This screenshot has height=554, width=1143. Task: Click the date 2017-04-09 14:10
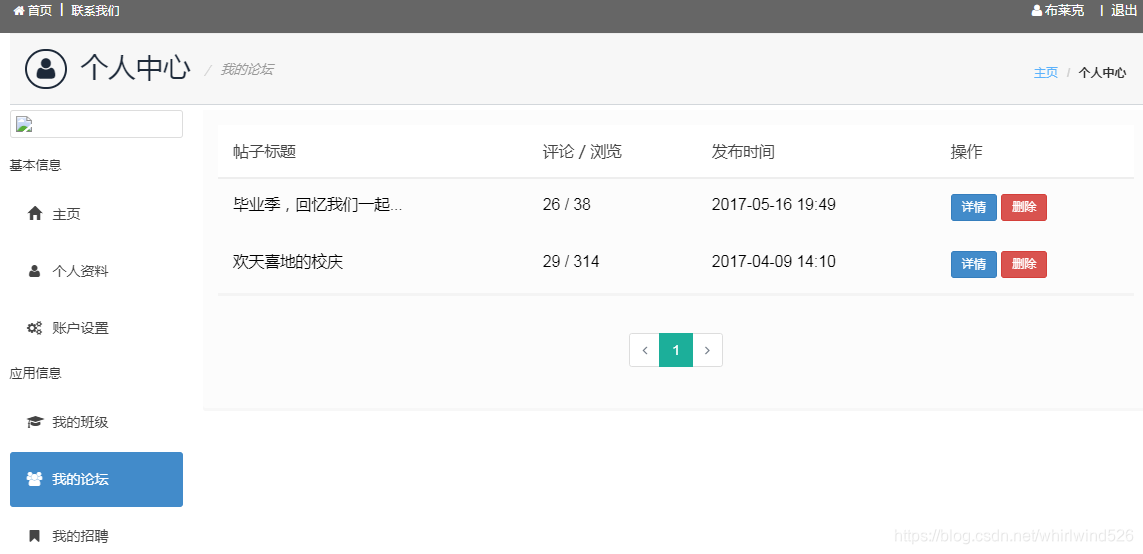tap(773, 262)
